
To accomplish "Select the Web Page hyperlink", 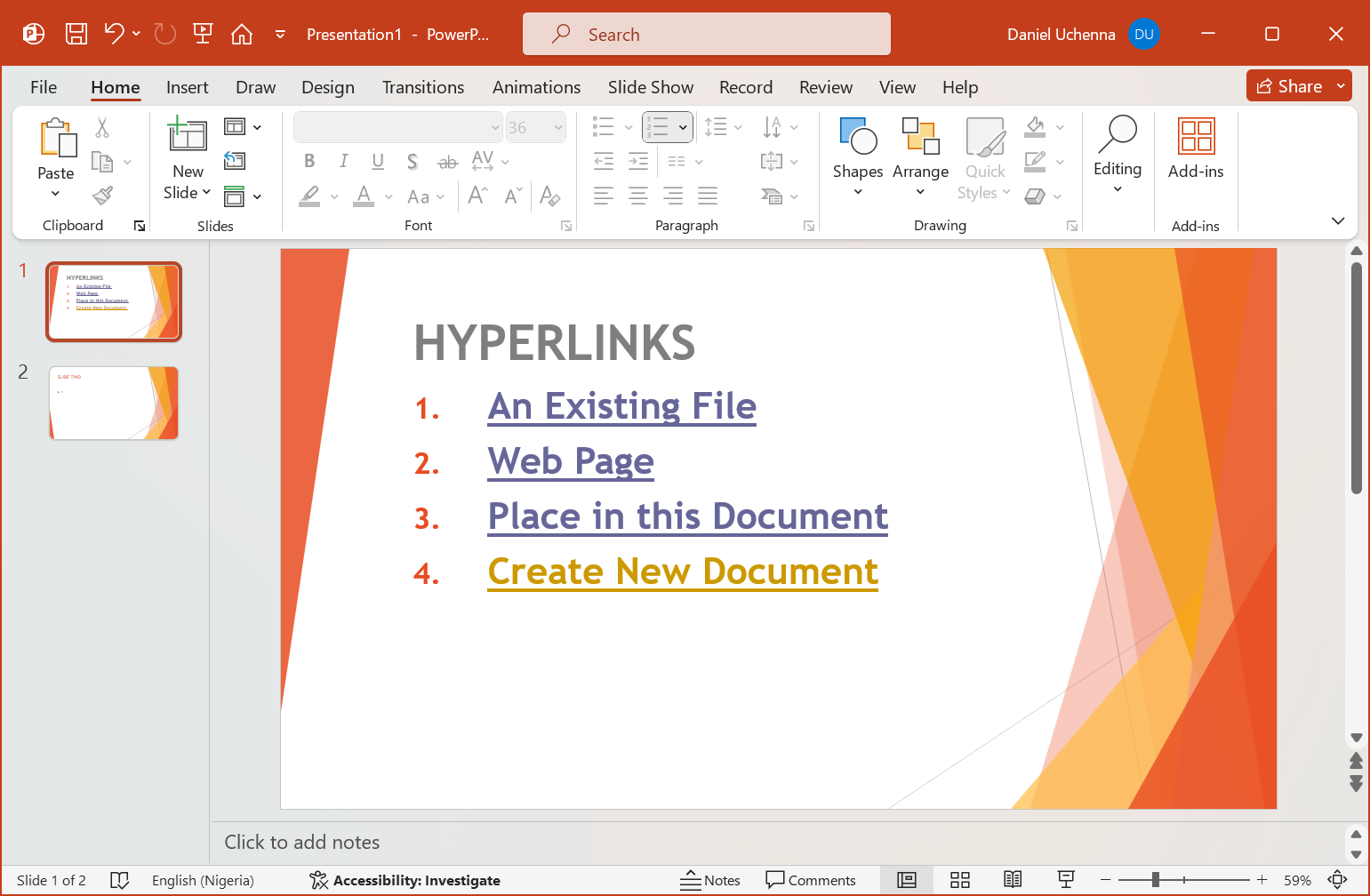I will pyautogui.click(x=570, y=461).
